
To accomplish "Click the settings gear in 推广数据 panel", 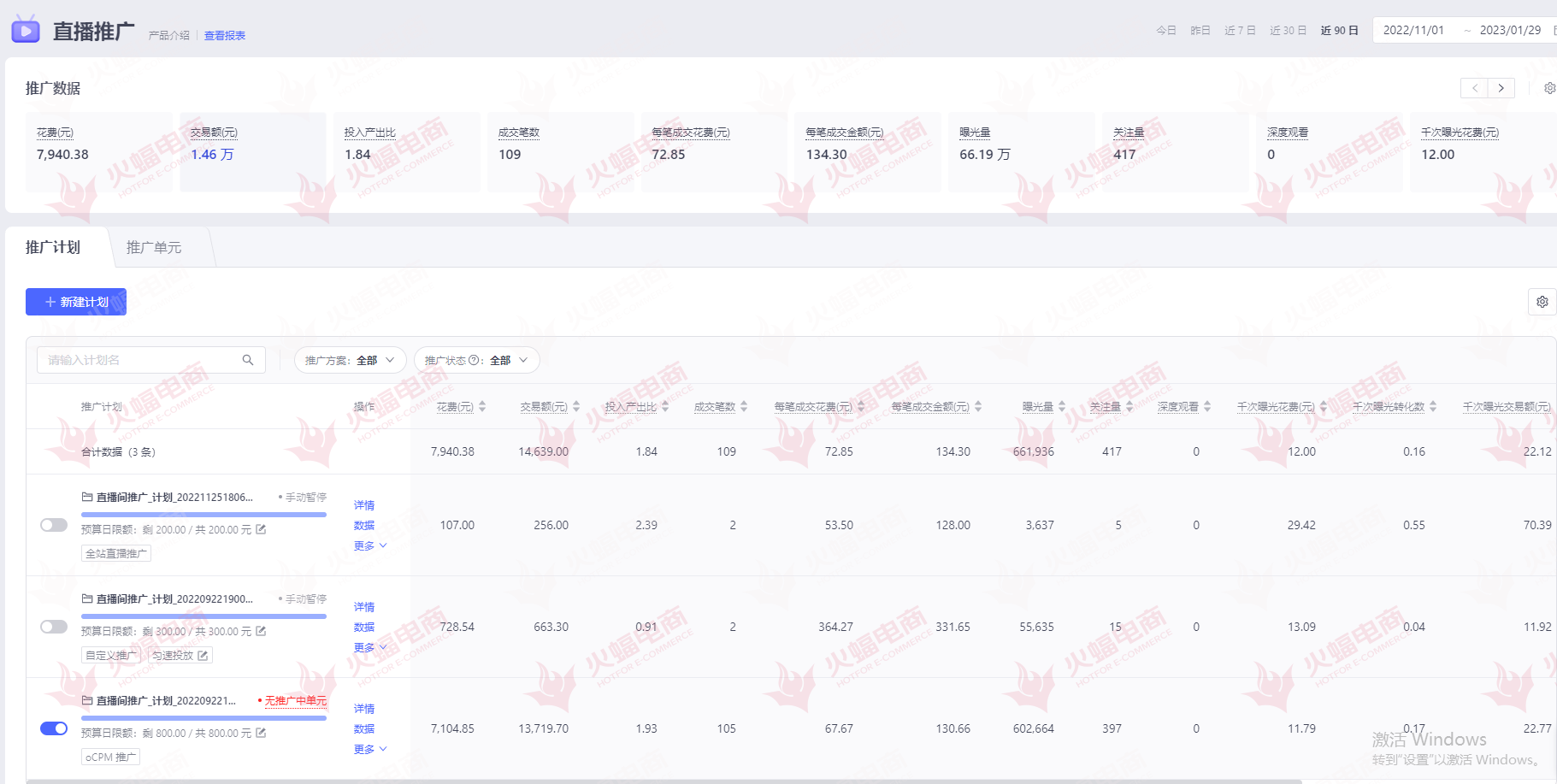I will coord(1549,88).
